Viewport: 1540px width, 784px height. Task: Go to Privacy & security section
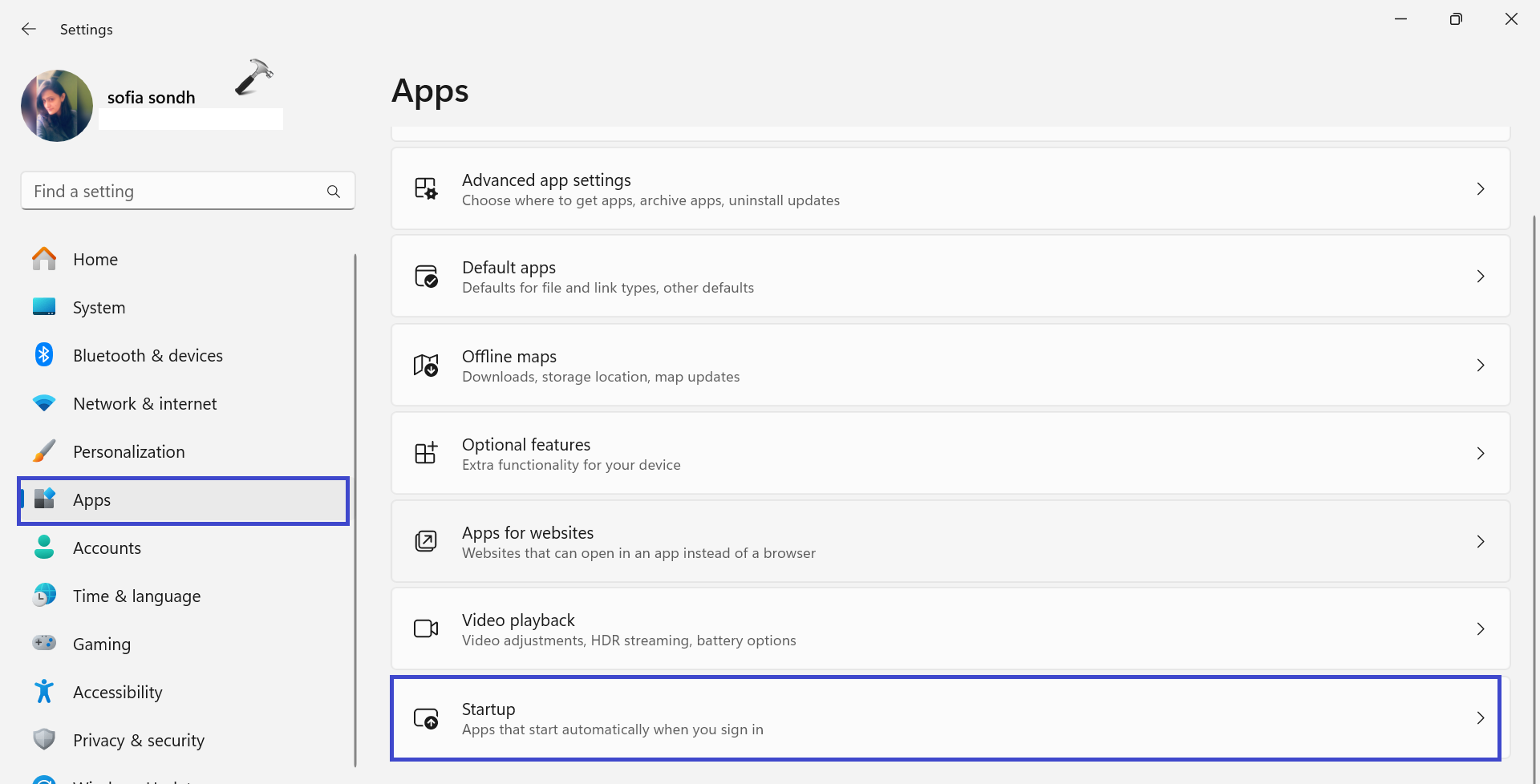pyautogui.click(x=138, y=741)
